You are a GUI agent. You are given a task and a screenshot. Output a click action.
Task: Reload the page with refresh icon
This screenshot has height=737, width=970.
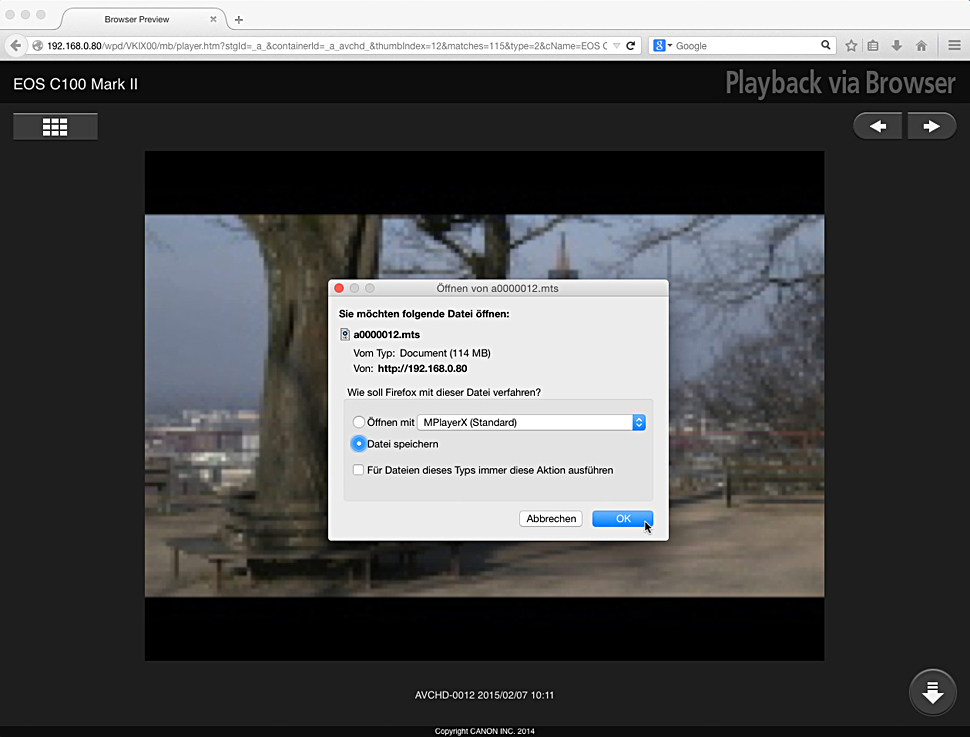coord(631,46)
